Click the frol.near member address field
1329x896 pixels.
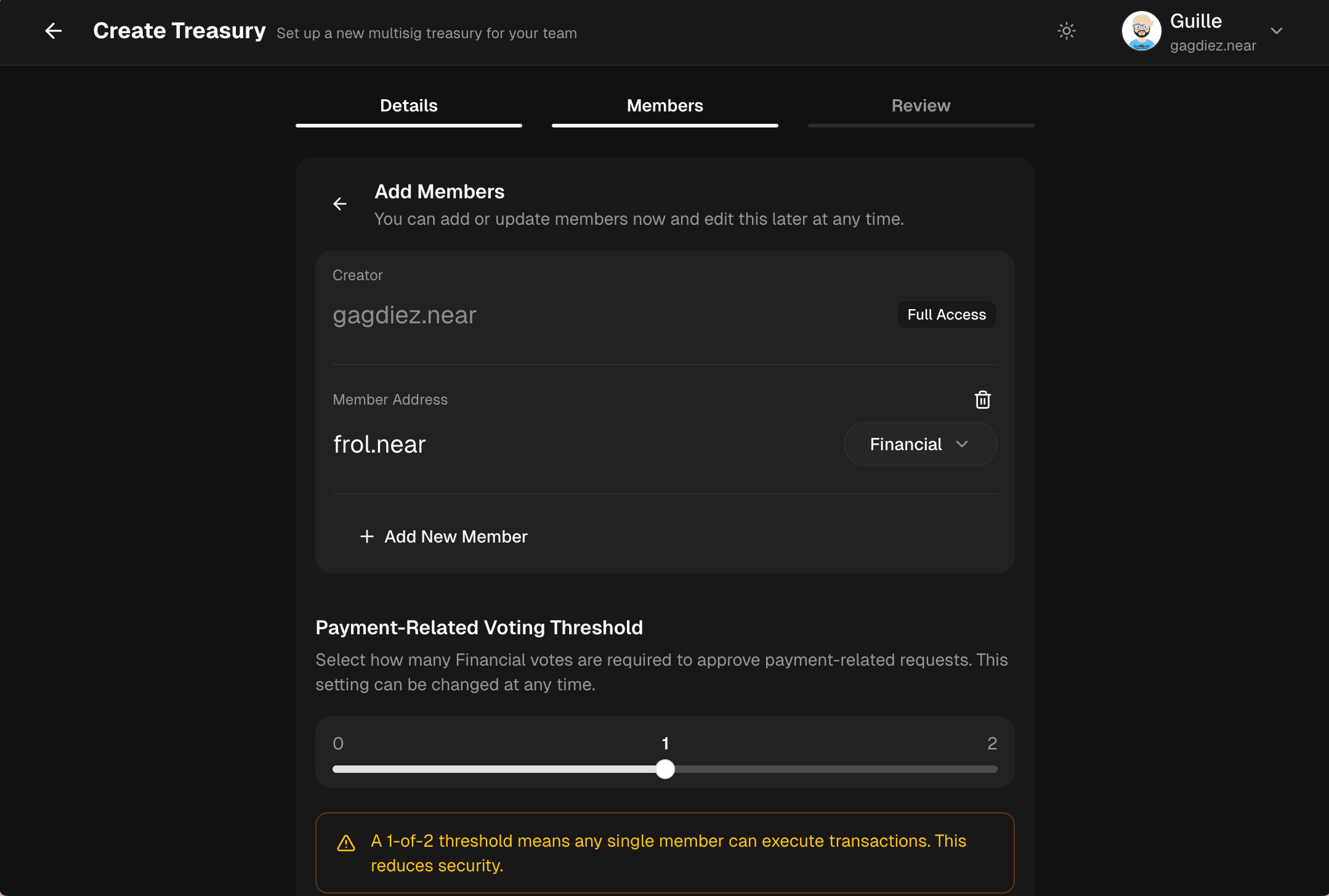pyautogui.click(x=379, y=444)
